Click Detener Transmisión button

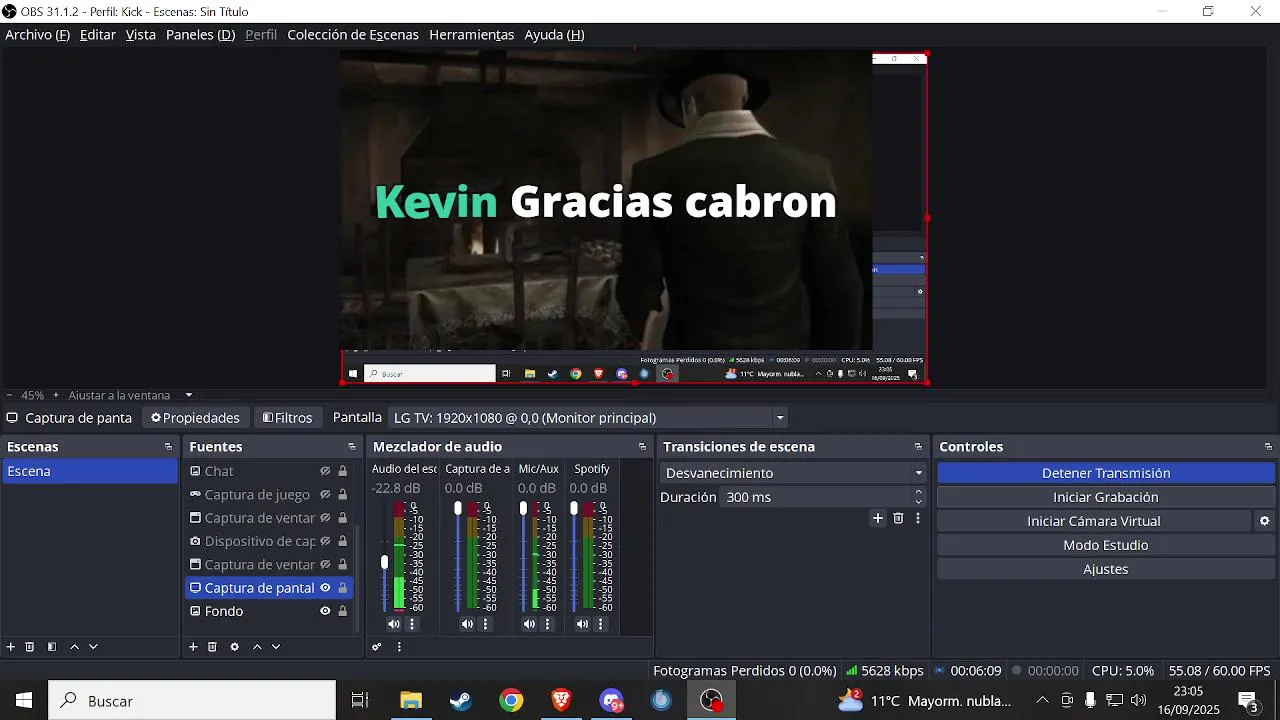coord(1106,473)
